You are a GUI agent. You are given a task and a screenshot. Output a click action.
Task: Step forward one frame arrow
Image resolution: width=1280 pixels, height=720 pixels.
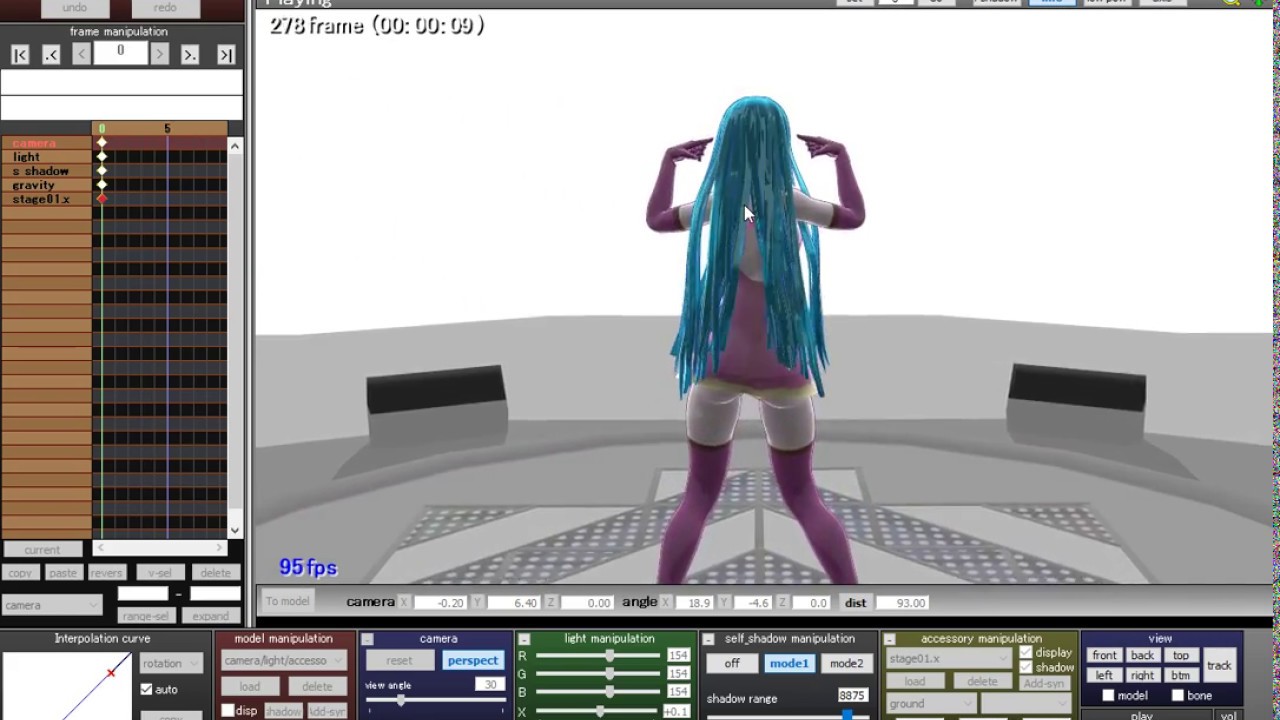point(159,55)
